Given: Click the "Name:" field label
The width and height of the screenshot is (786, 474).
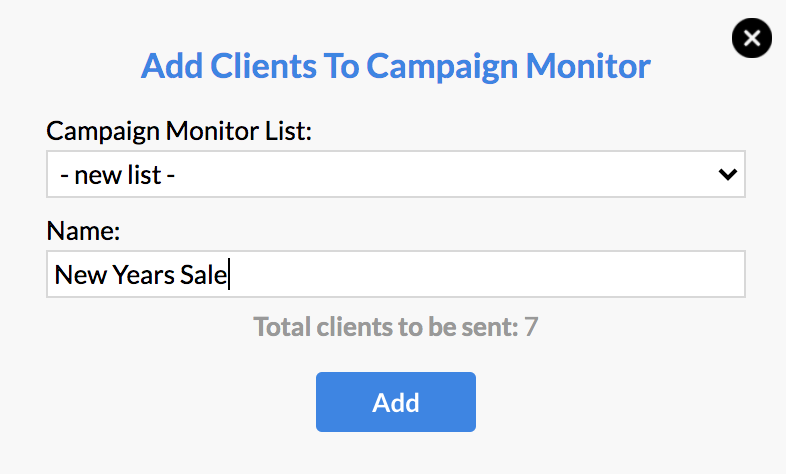Looking at the screenshot, I should click(x=83, y=231).
